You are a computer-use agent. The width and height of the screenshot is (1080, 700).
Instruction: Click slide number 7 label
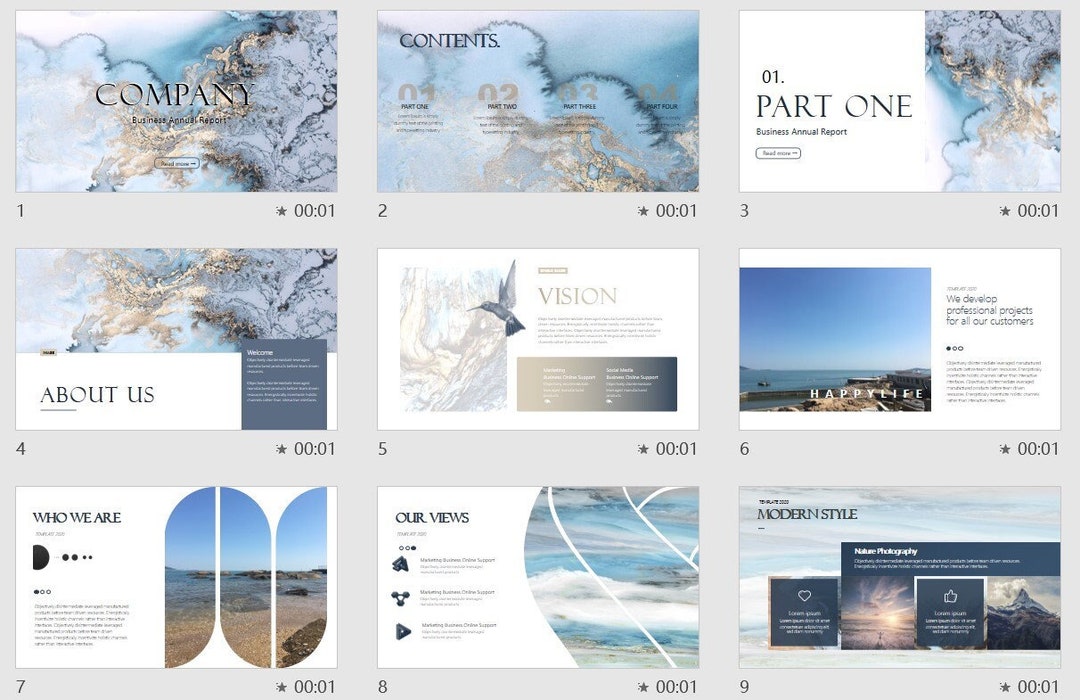pos(21,687)
